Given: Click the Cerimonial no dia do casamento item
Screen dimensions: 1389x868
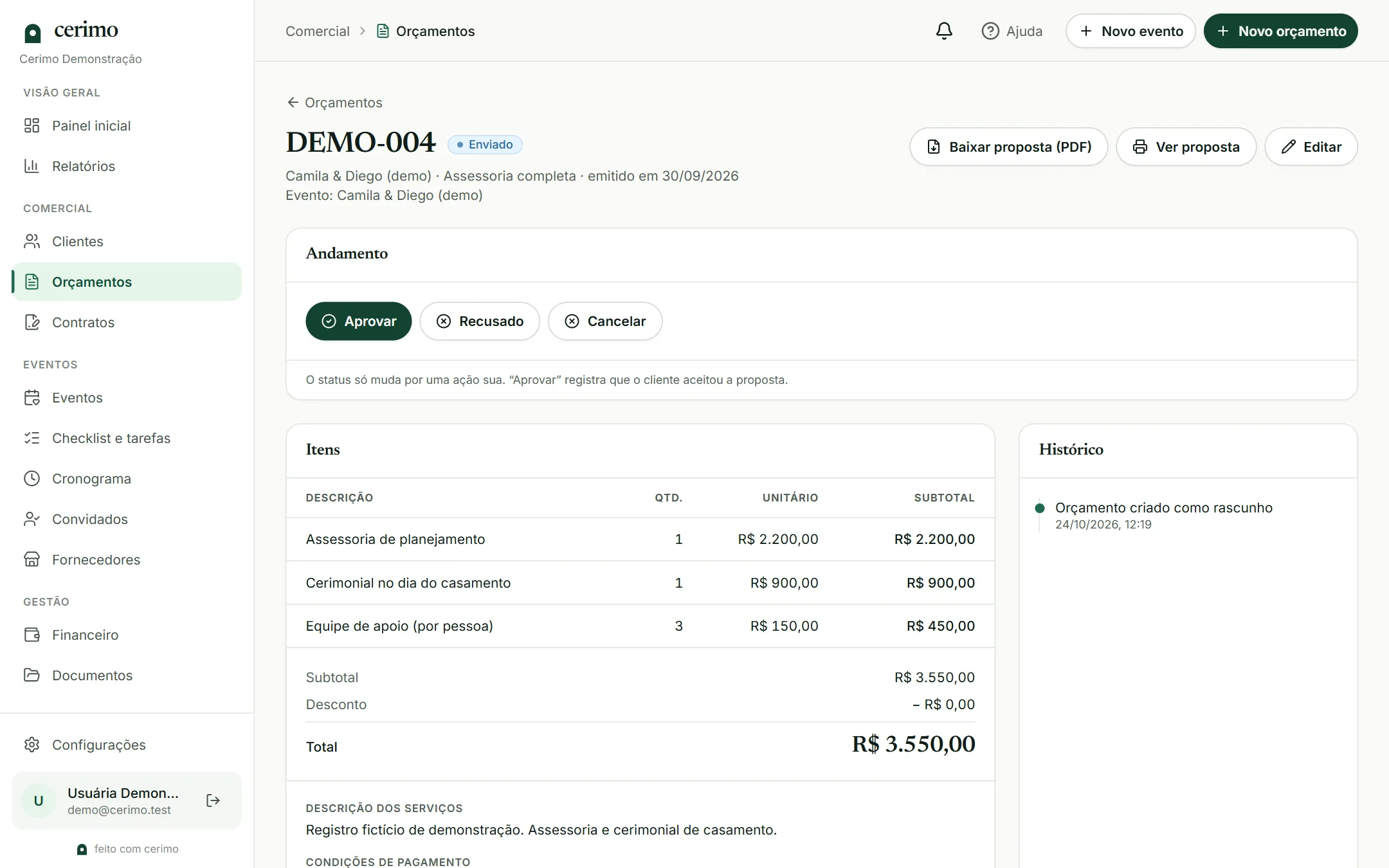Looking at the screenshot, I should tap(408, 583).
